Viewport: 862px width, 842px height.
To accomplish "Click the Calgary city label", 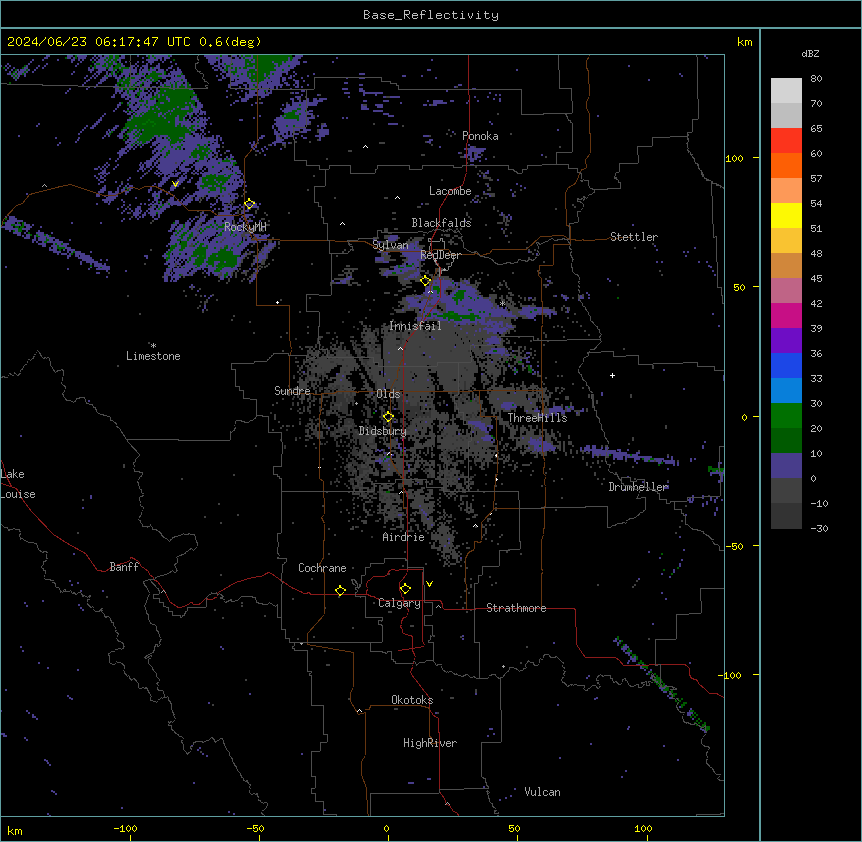I will (x=399, y=603).
